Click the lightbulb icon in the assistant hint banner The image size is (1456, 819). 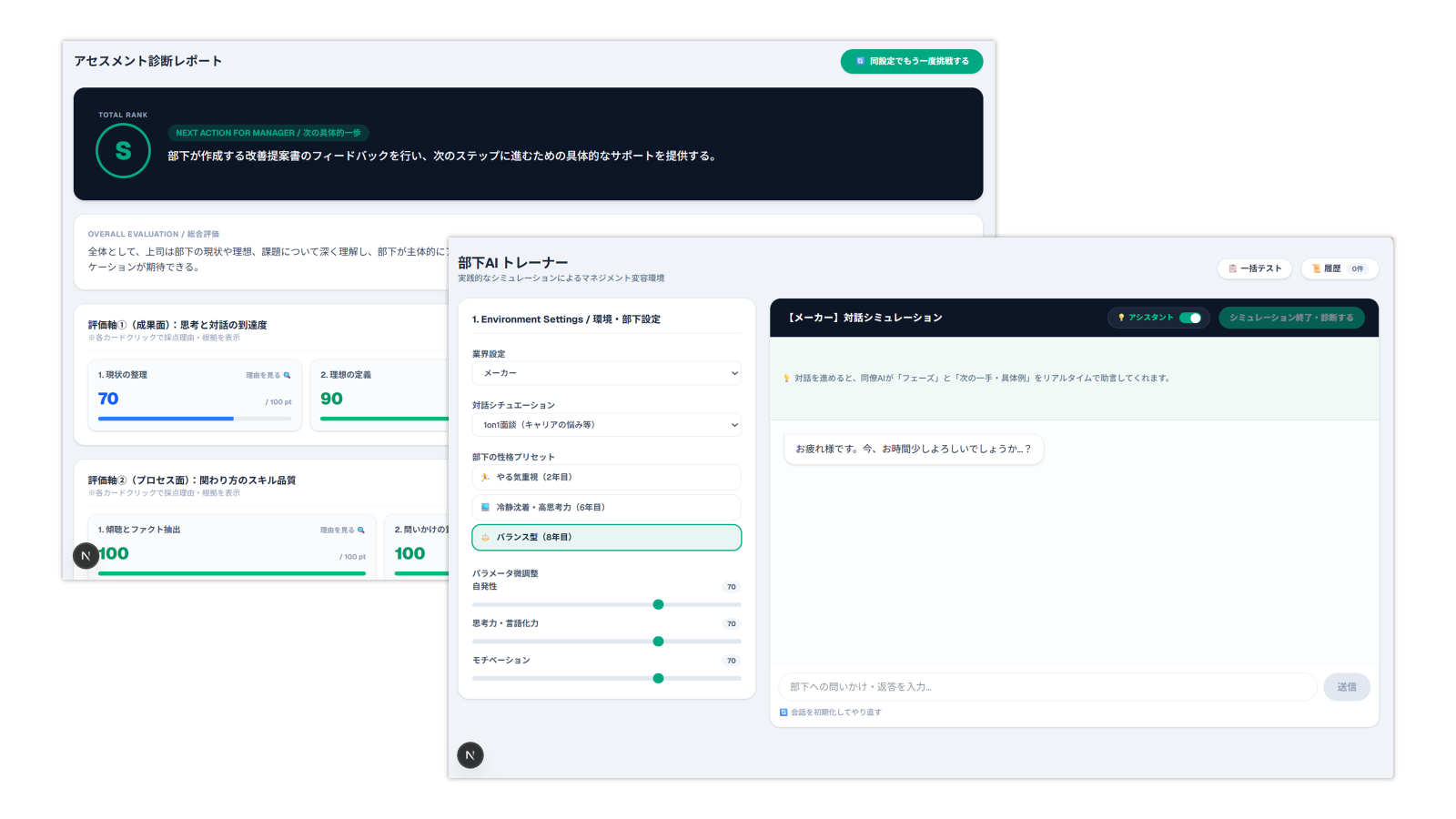(786, 378)
